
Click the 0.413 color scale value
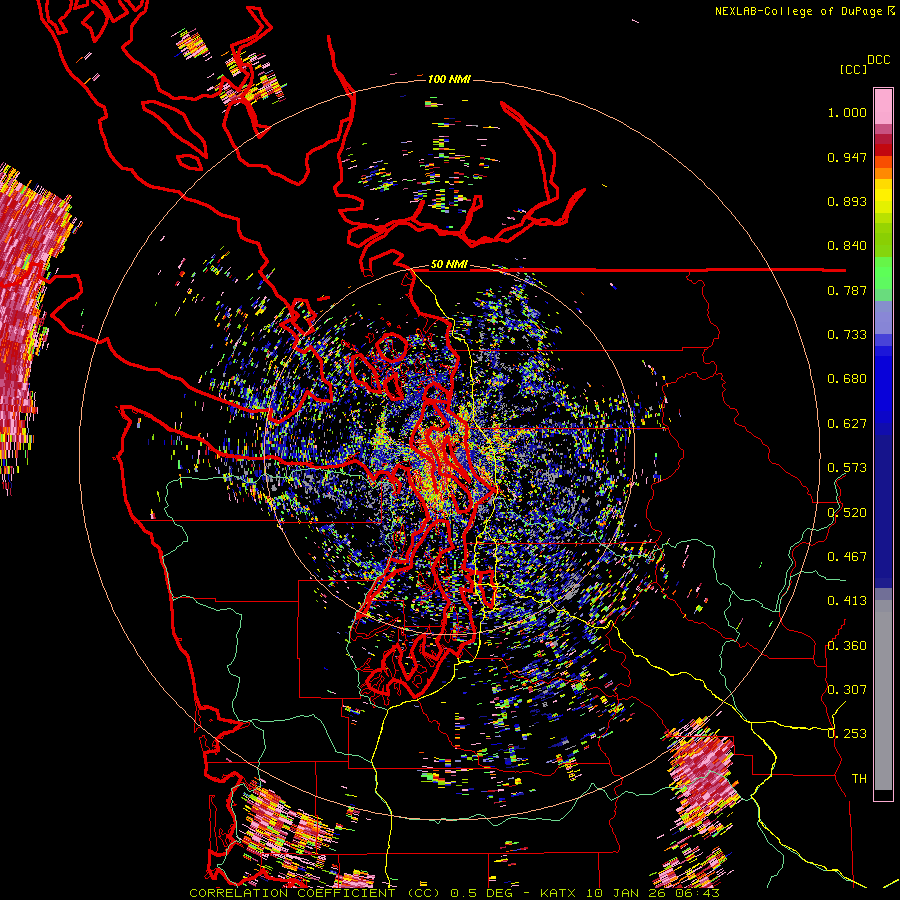[847, 601]
